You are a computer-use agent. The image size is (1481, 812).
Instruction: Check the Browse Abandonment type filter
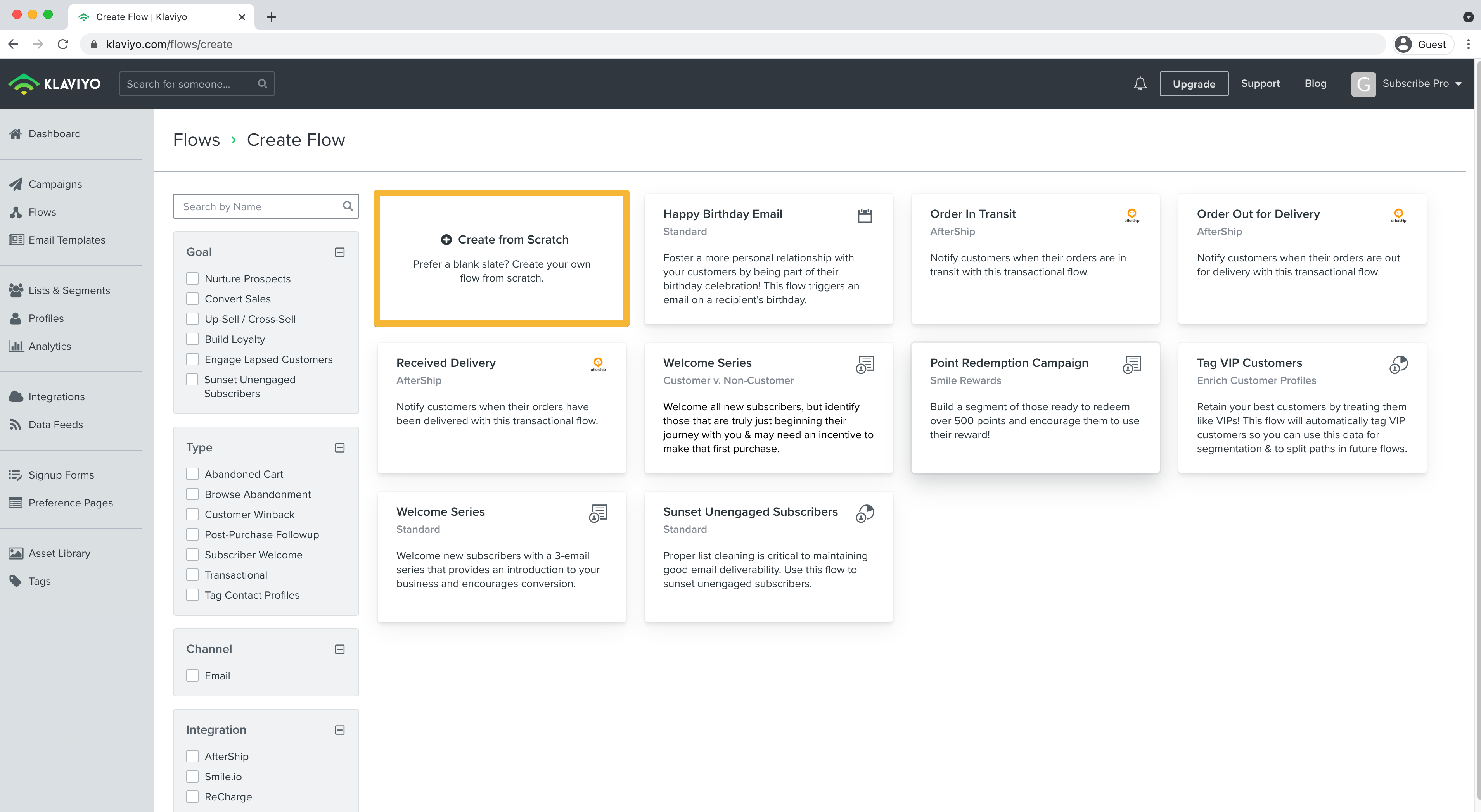point(193,494)
